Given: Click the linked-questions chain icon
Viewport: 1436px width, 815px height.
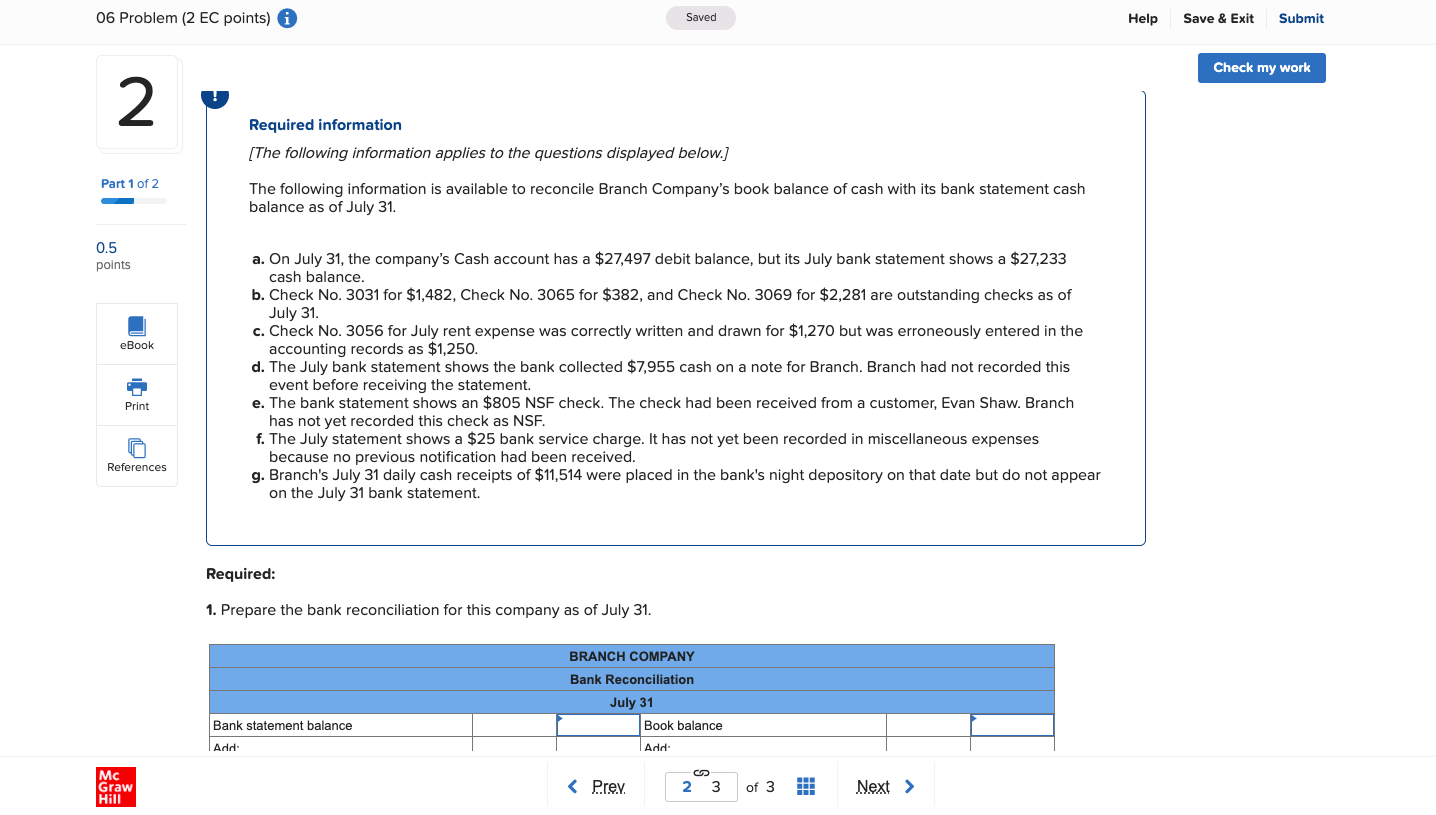Looking at the screenshot, I should [x=701, y=772].
